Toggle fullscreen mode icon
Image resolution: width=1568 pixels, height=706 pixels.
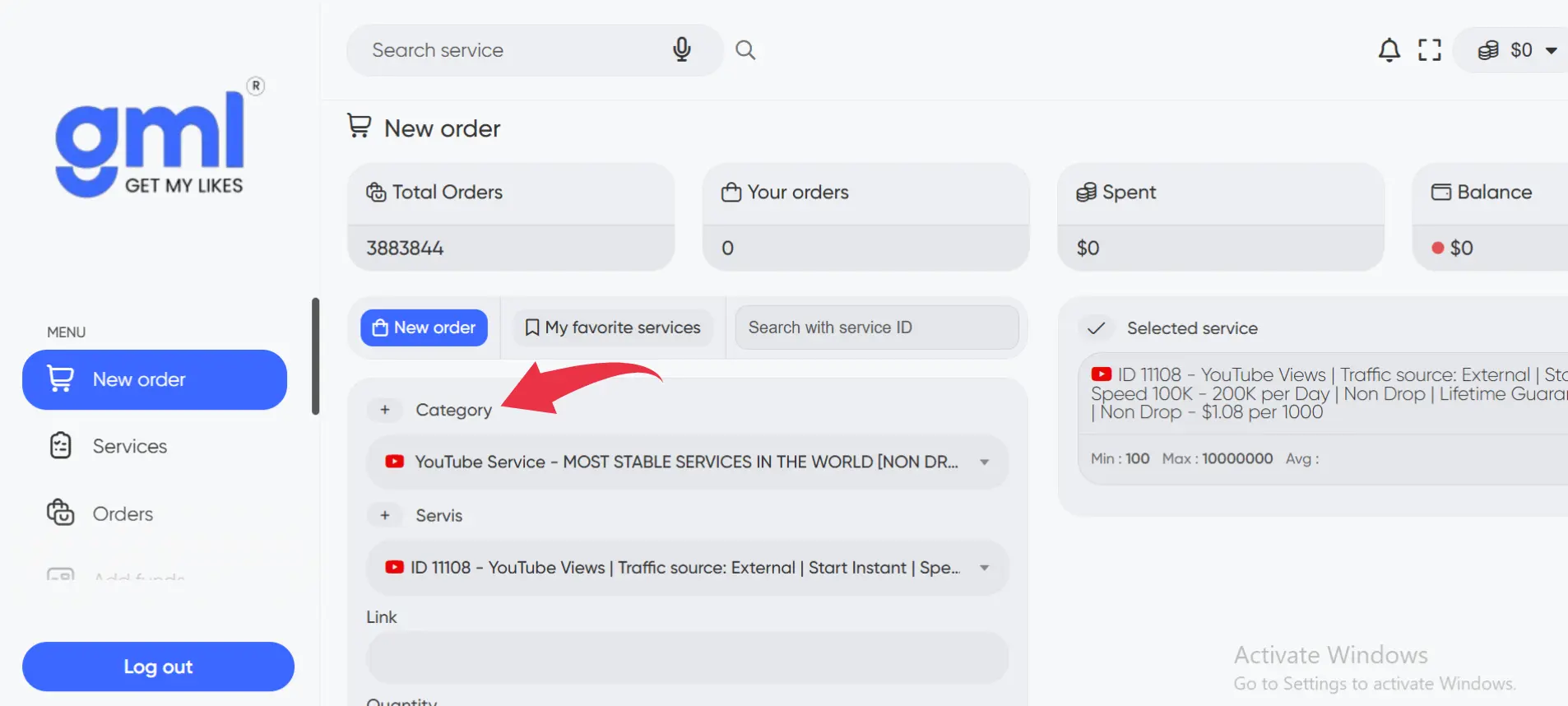(1430, 50)
